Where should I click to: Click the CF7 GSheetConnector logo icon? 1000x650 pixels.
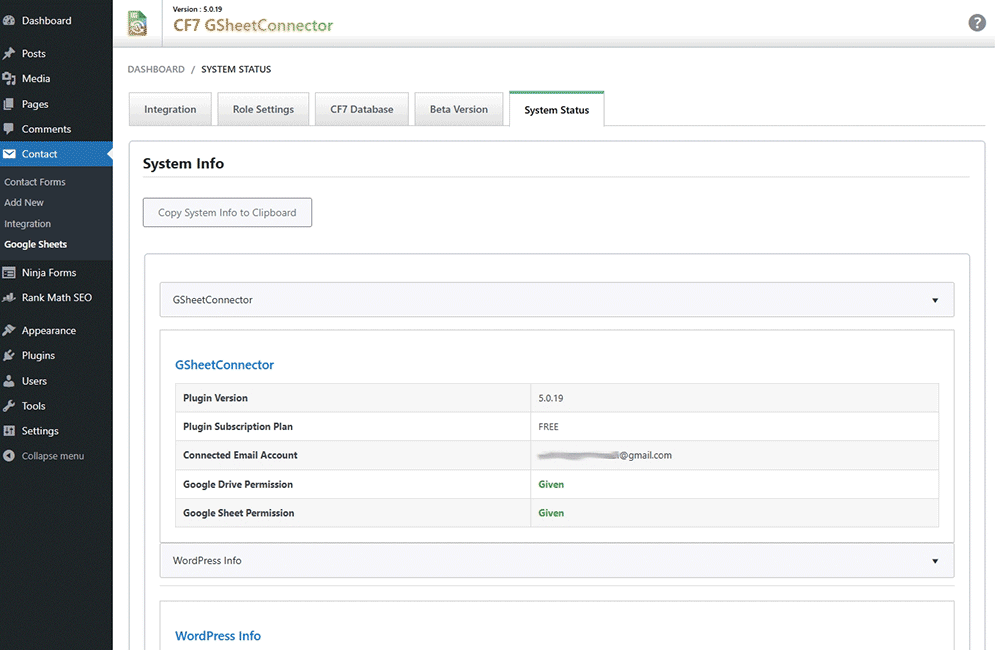137,24
